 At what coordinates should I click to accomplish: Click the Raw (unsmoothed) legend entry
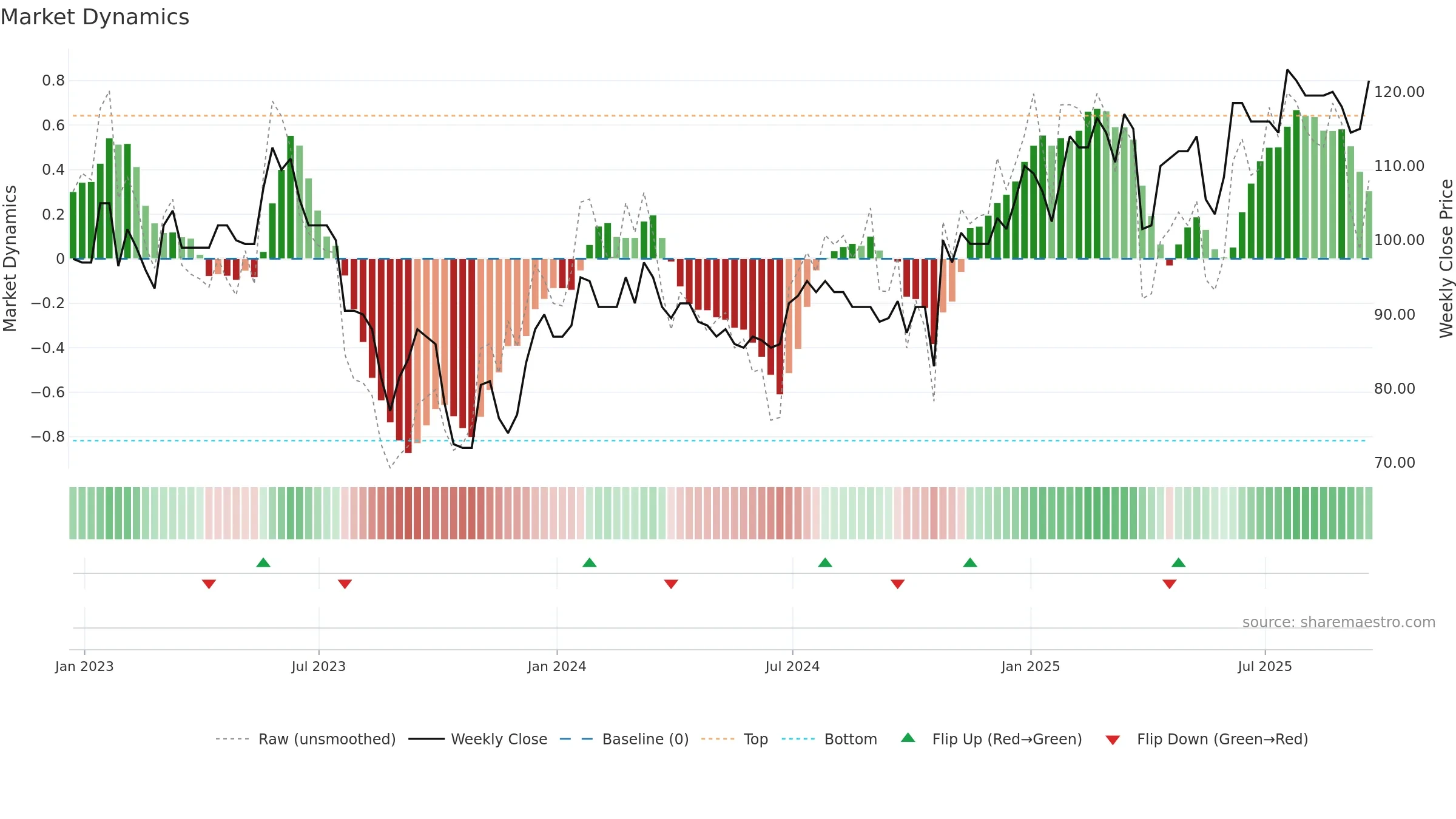pos(306,739)
